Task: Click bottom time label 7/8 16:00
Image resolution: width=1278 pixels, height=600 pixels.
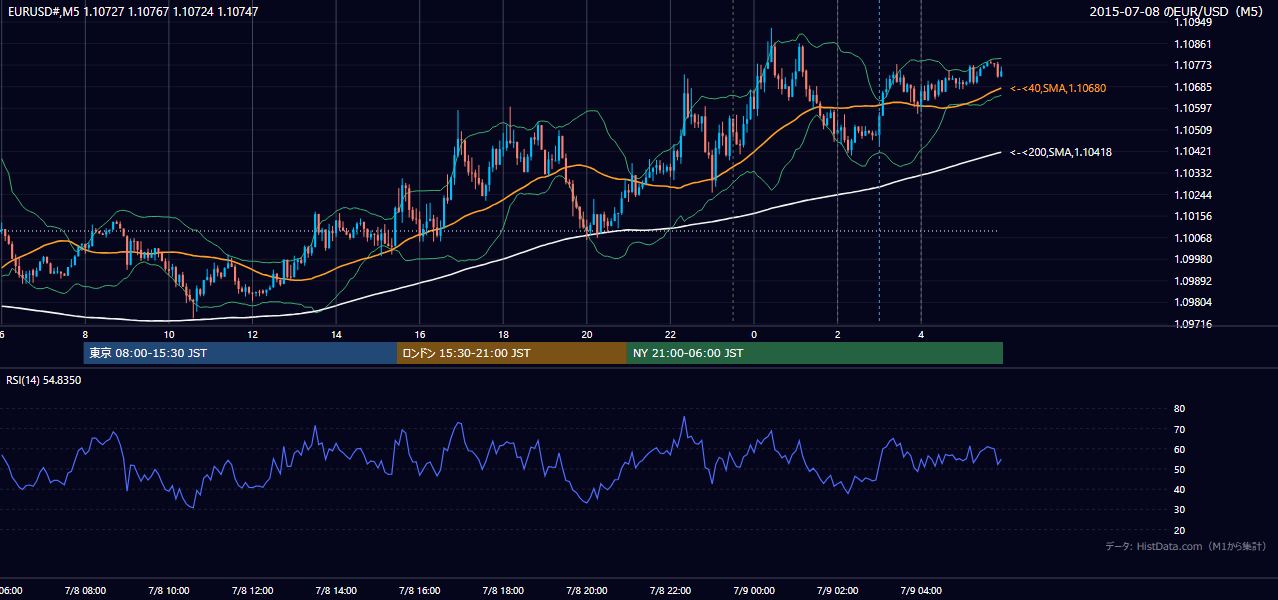Action: point(419,591)
